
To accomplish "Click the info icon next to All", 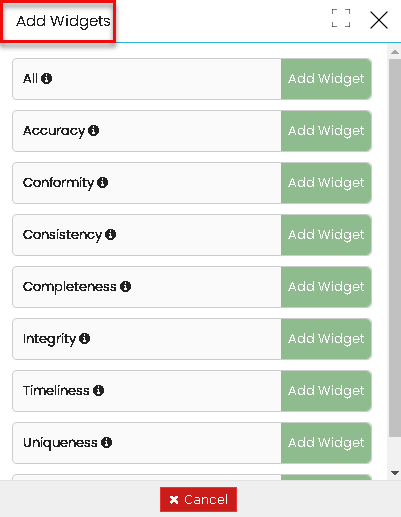I will 46,79.
